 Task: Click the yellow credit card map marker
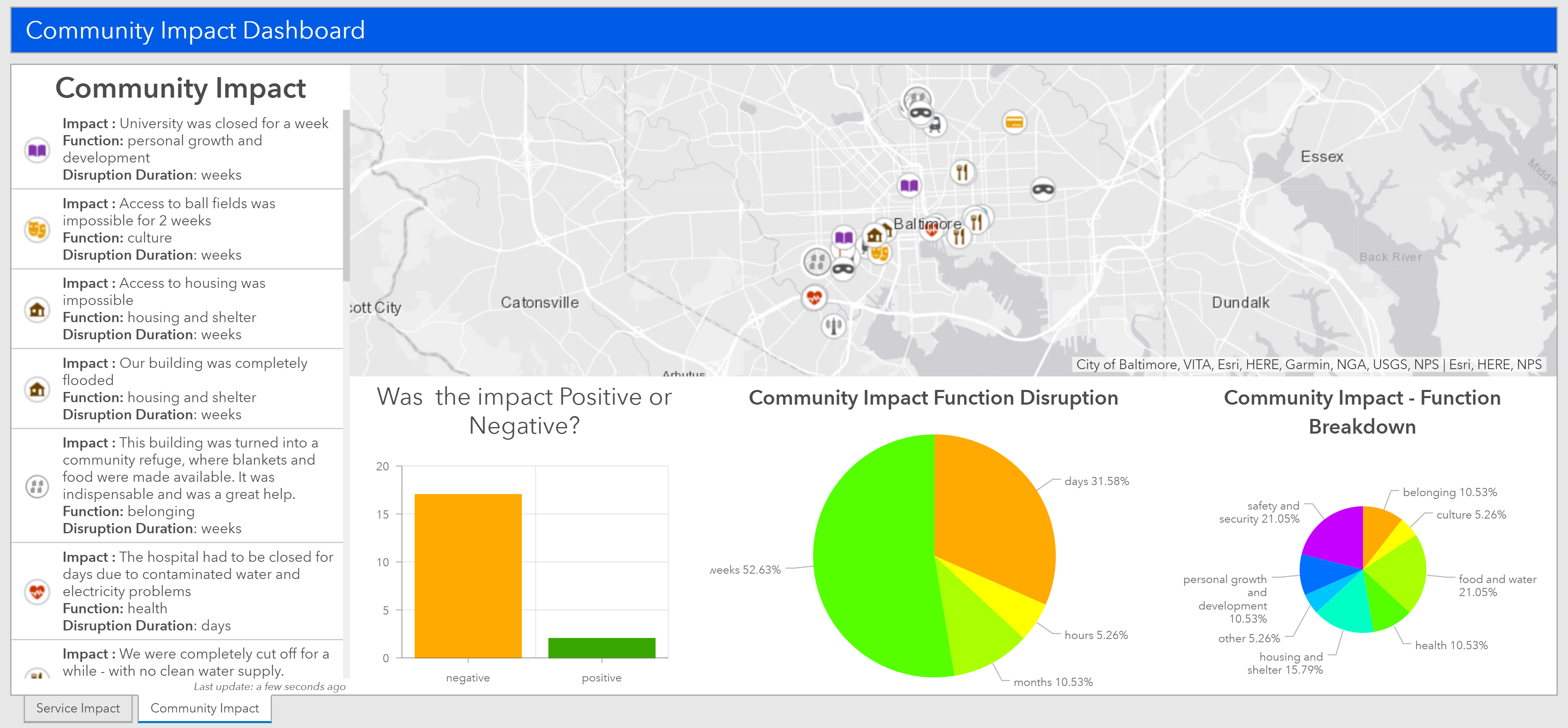[1013, 122]
